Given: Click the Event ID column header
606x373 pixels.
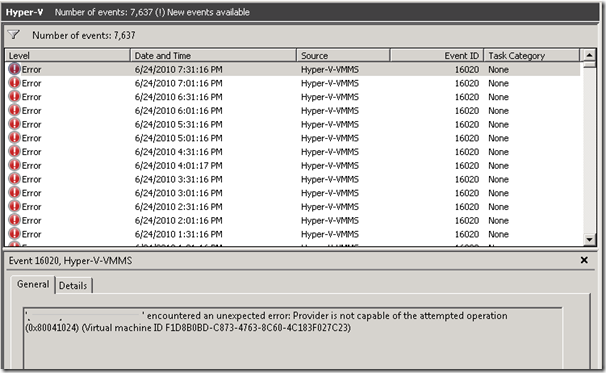Looking at the screenshot, I should [x=437, y=56].
